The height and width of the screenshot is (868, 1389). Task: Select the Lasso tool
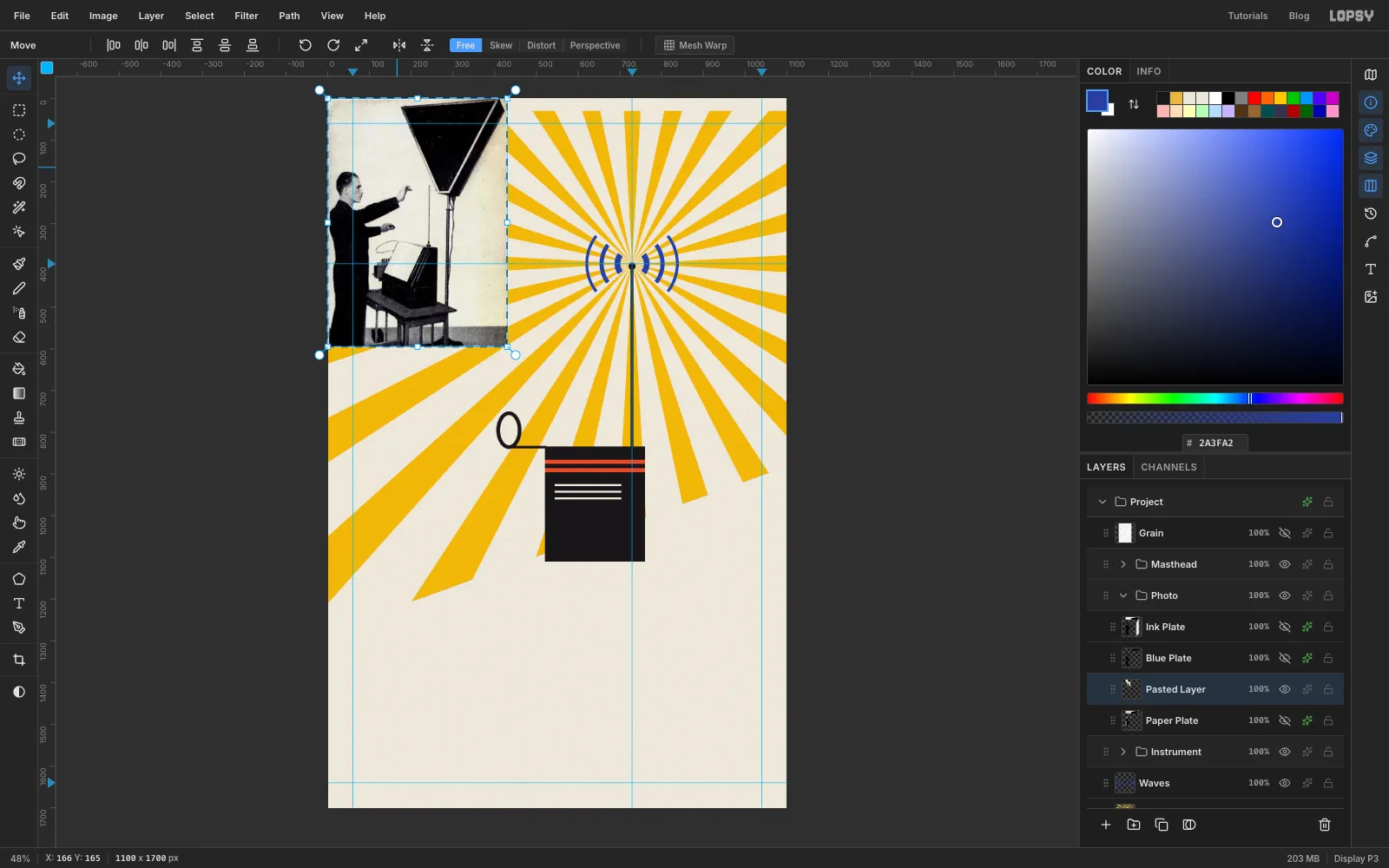pyautogui.click(x=19, y=159)
